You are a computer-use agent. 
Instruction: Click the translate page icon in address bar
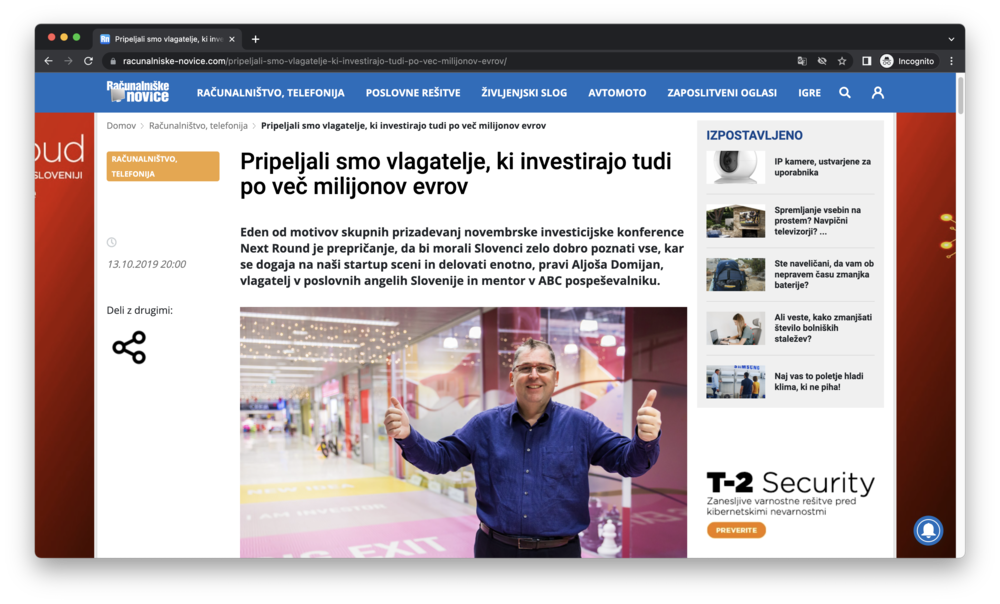point(802,61)
